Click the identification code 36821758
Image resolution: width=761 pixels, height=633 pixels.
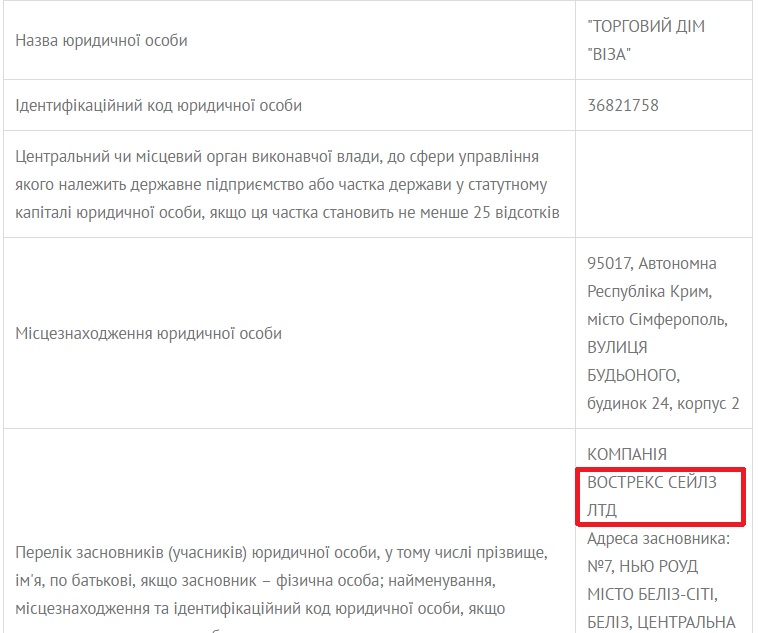pyautogui.click(x=623, y=105)
